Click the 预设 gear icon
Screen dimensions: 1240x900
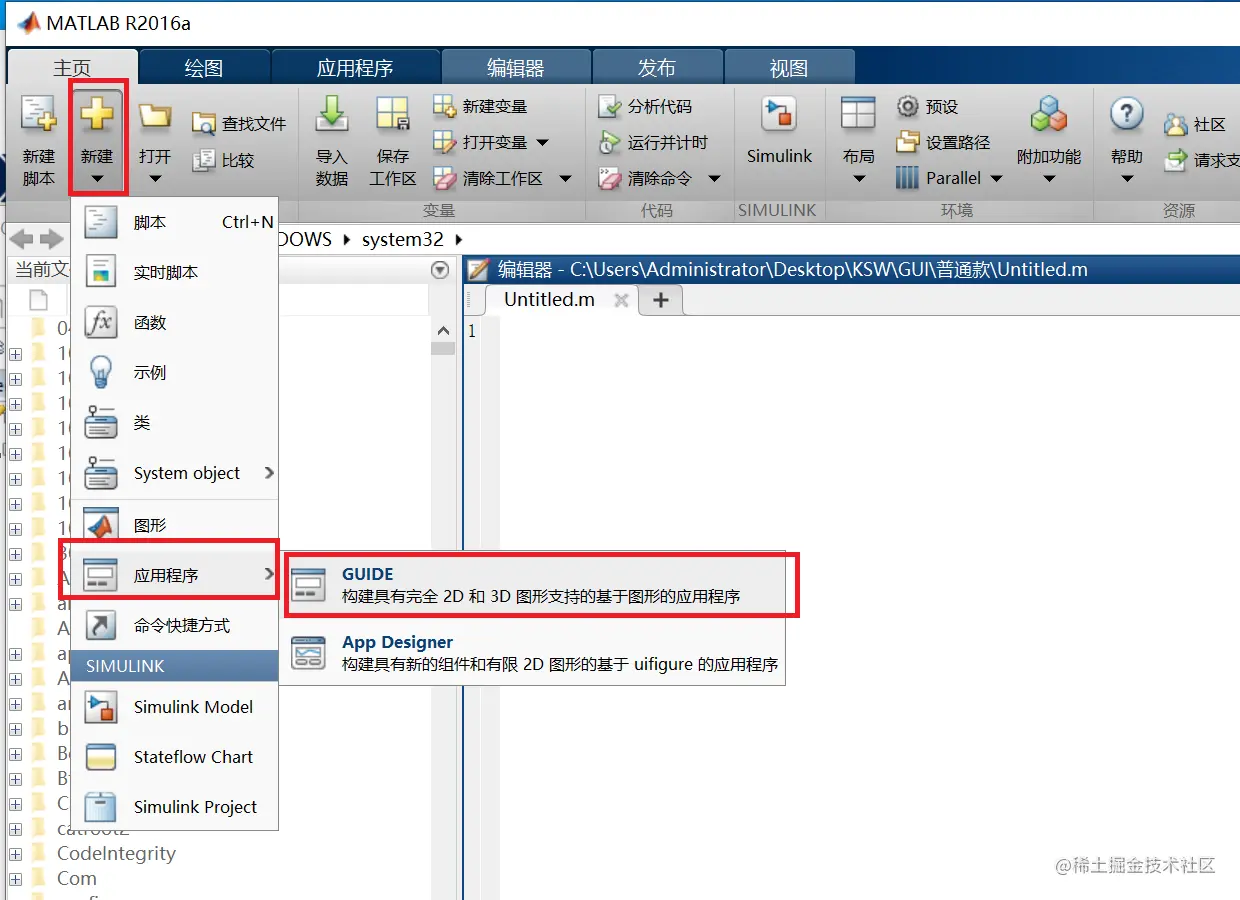tap(908, 106)
